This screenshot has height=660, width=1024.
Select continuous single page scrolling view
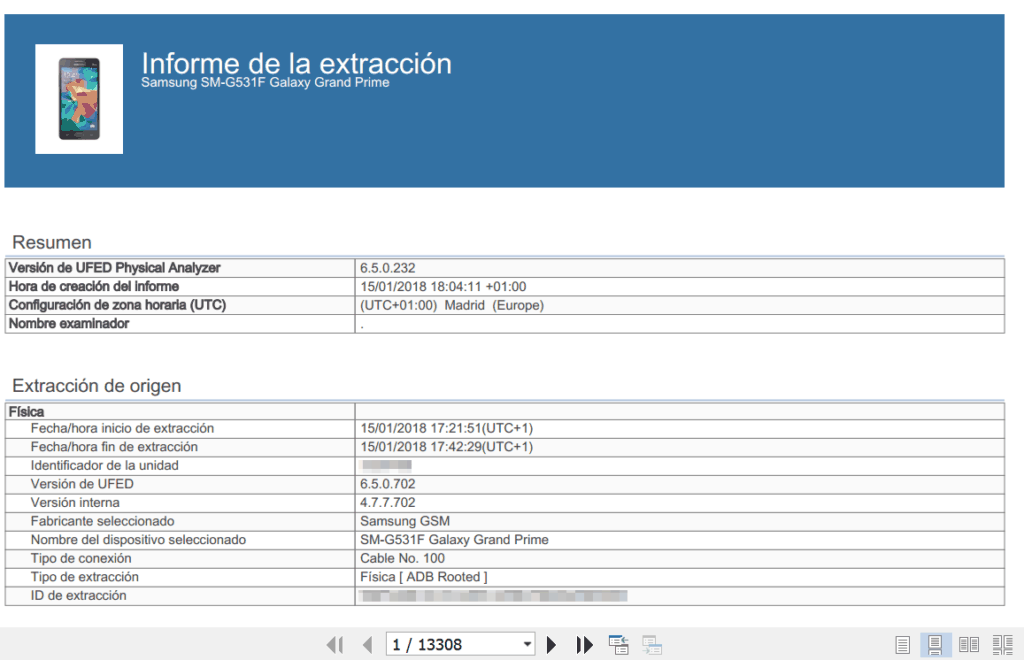point(935,645)
